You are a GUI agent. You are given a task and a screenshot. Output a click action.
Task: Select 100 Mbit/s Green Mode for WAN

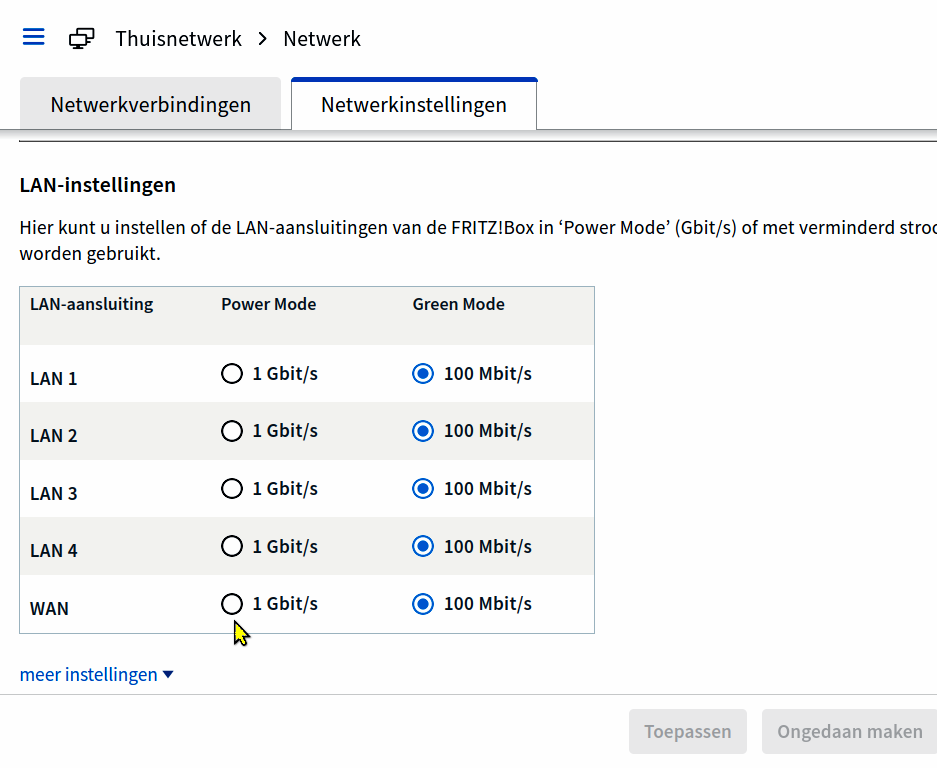pos(423,604)
